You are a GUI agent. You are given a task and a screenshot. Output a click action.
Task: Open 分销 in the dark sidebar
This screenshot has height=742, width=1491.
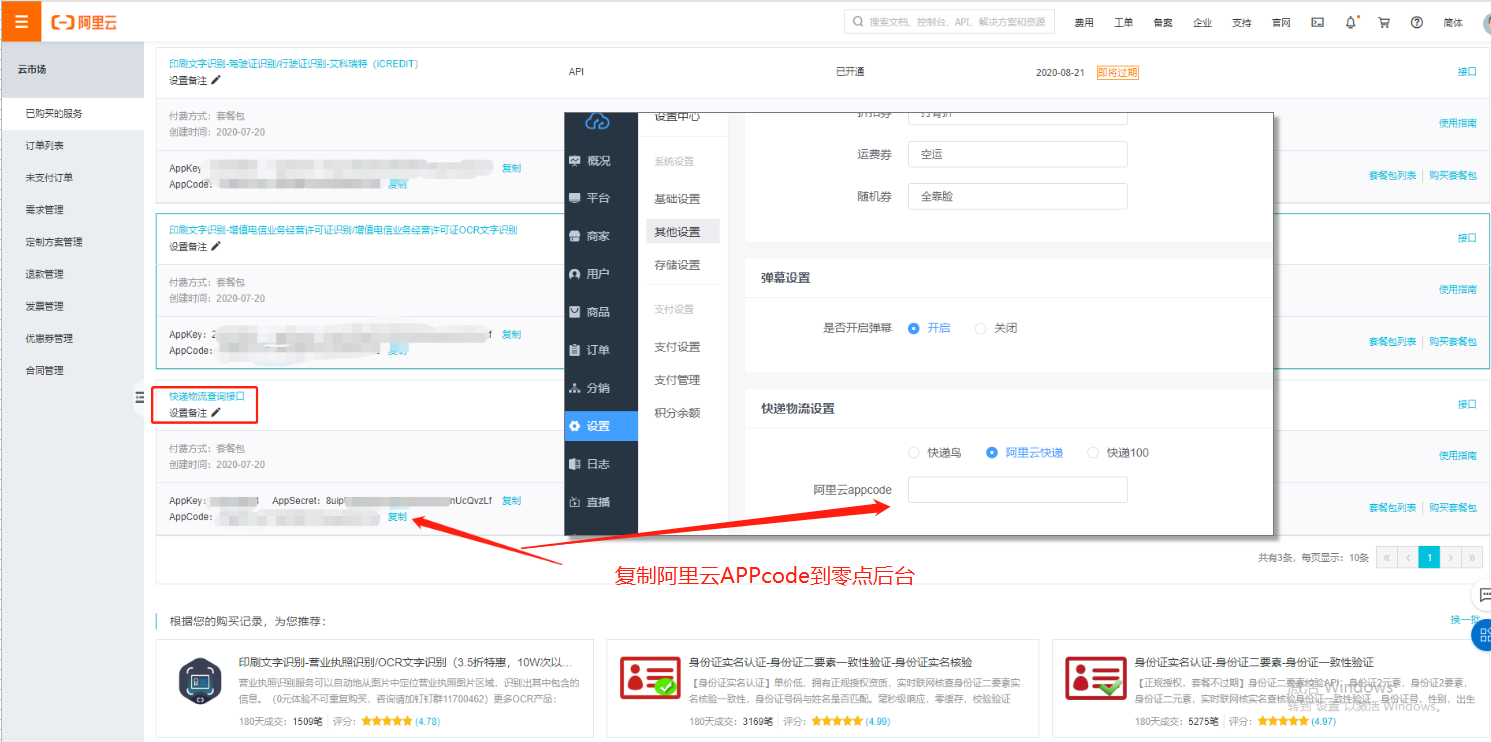pyautogui.click(x=600, y=388)
